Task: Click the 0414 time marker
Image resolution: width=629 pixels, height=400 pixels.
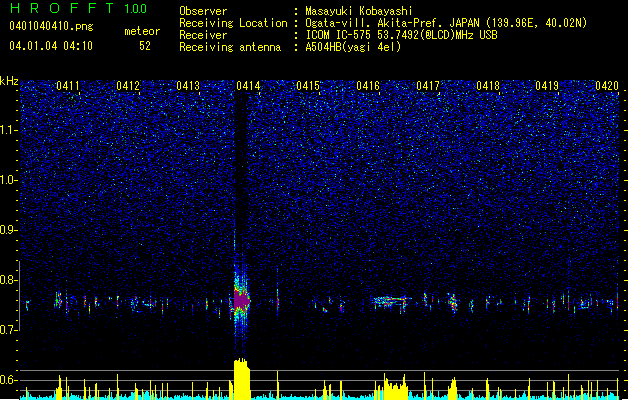Action: point(248,86)
